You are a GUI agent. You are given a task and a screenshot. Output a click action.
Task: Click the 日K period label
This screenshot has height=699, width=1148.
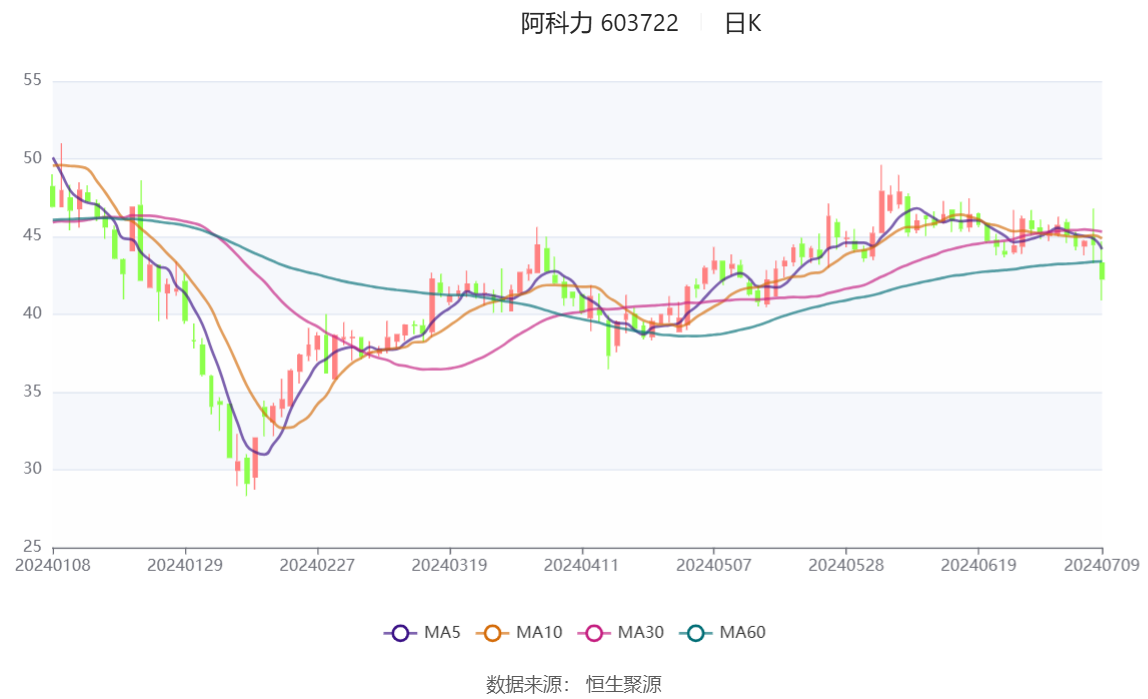[x=743, y=23]
